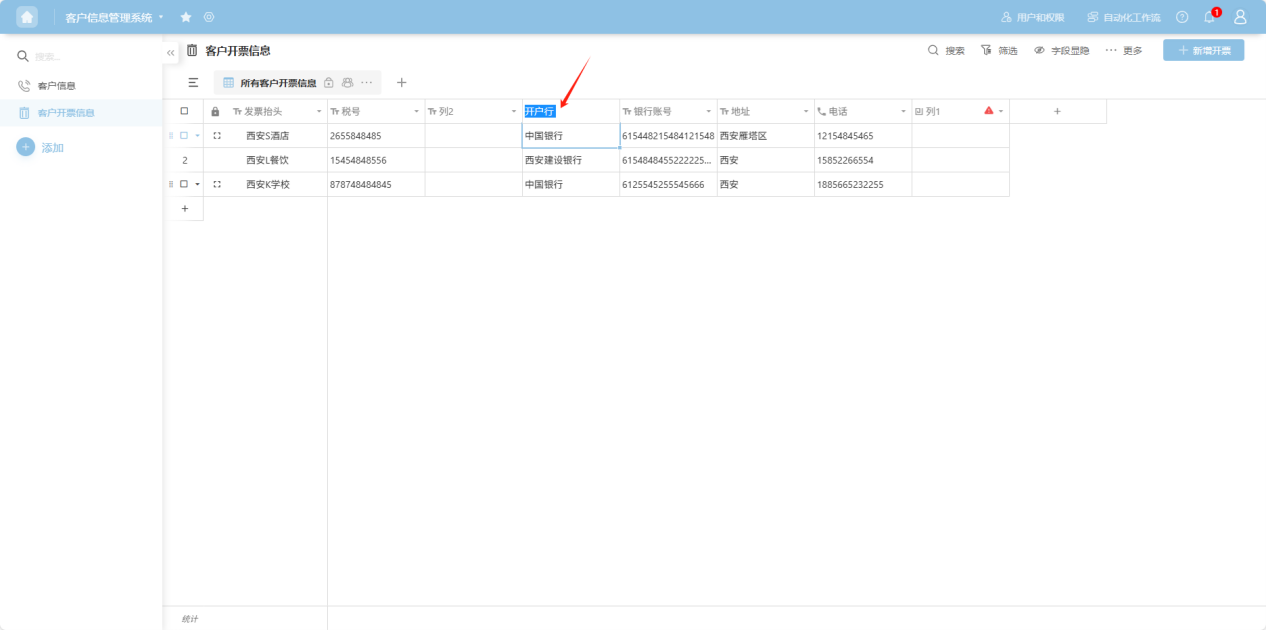
Task: Check the row checkbox for 西安K学校
Action: click(x=184, y=184)
